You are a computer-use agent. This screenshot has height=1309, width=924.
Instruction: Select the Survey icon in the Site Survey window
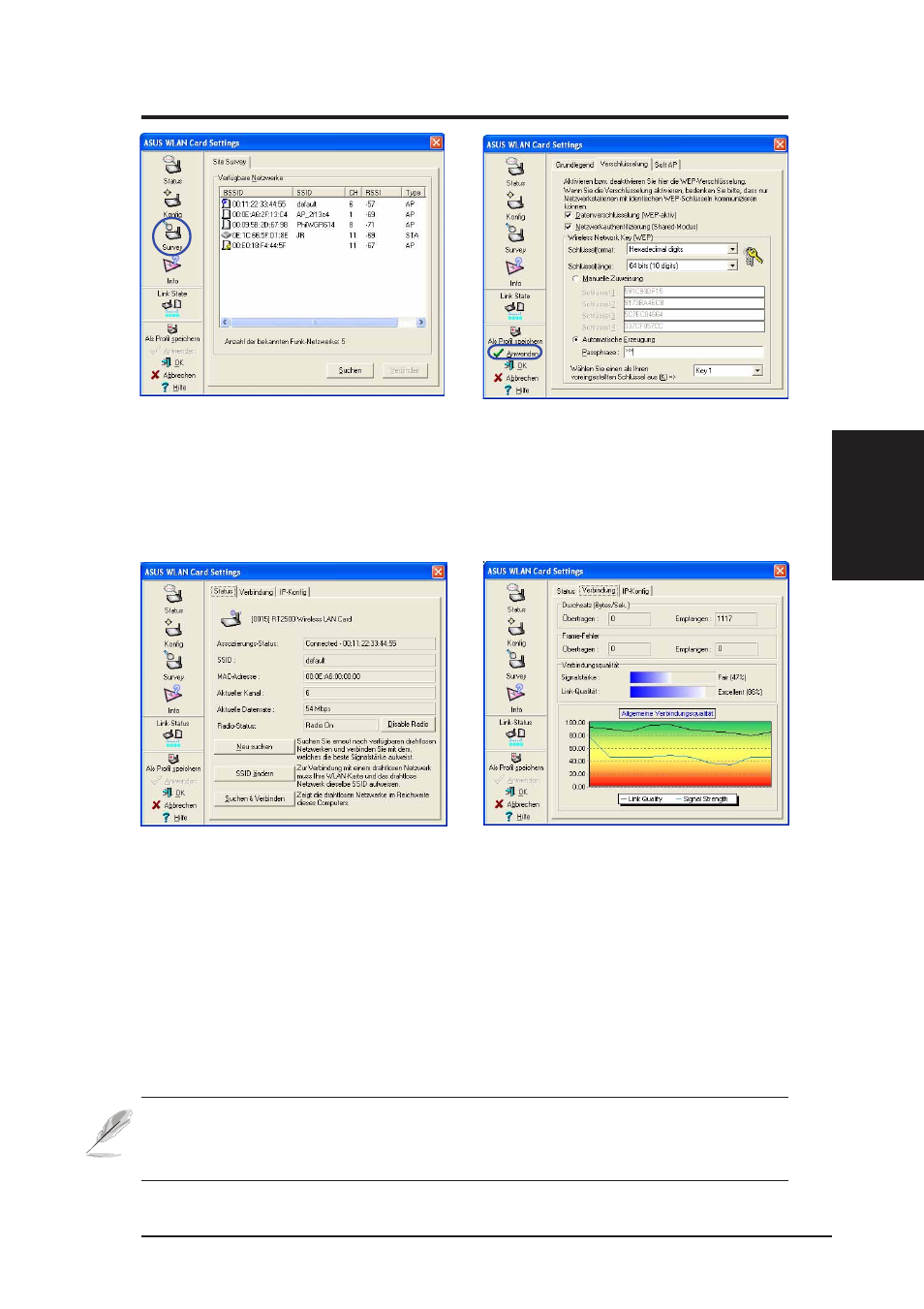172,232
